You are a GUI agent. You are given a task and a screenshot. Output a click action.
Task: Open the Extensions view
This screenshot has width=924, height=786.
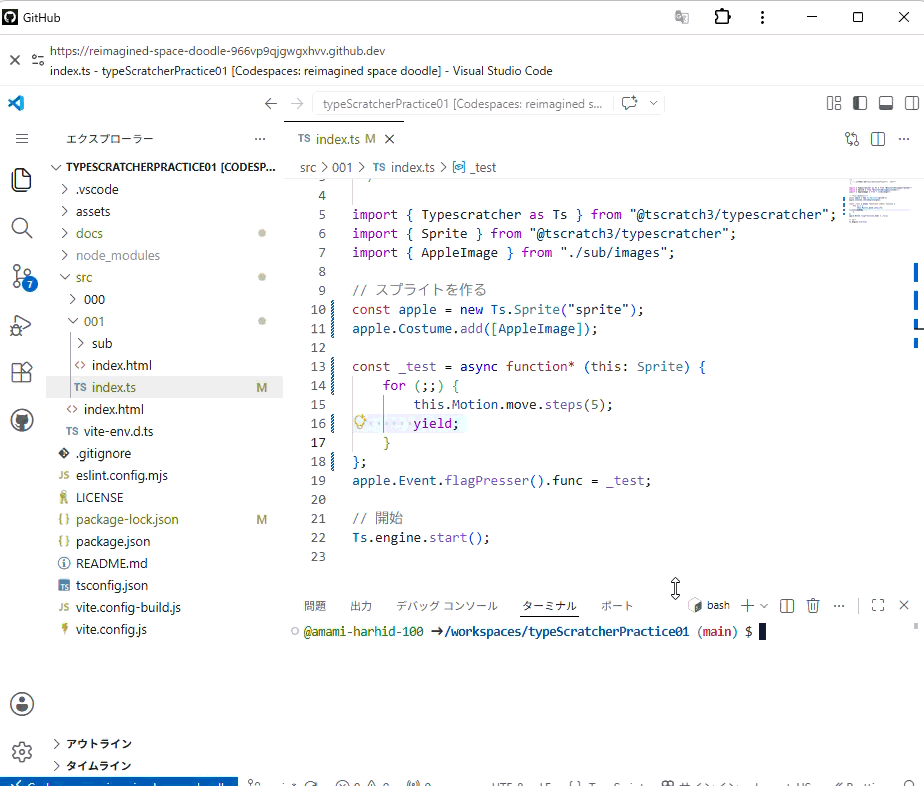pyautogui.click(x=22, y=372)
